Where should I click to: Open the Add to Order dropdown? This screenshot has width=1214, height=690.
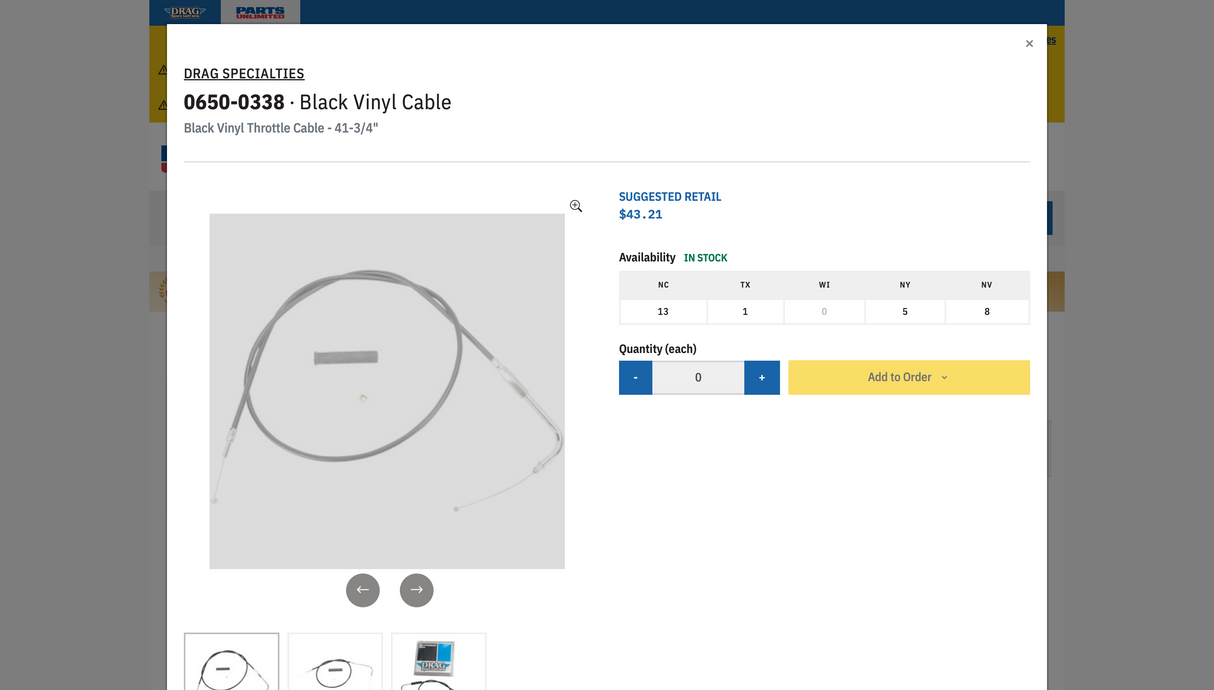tap(909, 377)
